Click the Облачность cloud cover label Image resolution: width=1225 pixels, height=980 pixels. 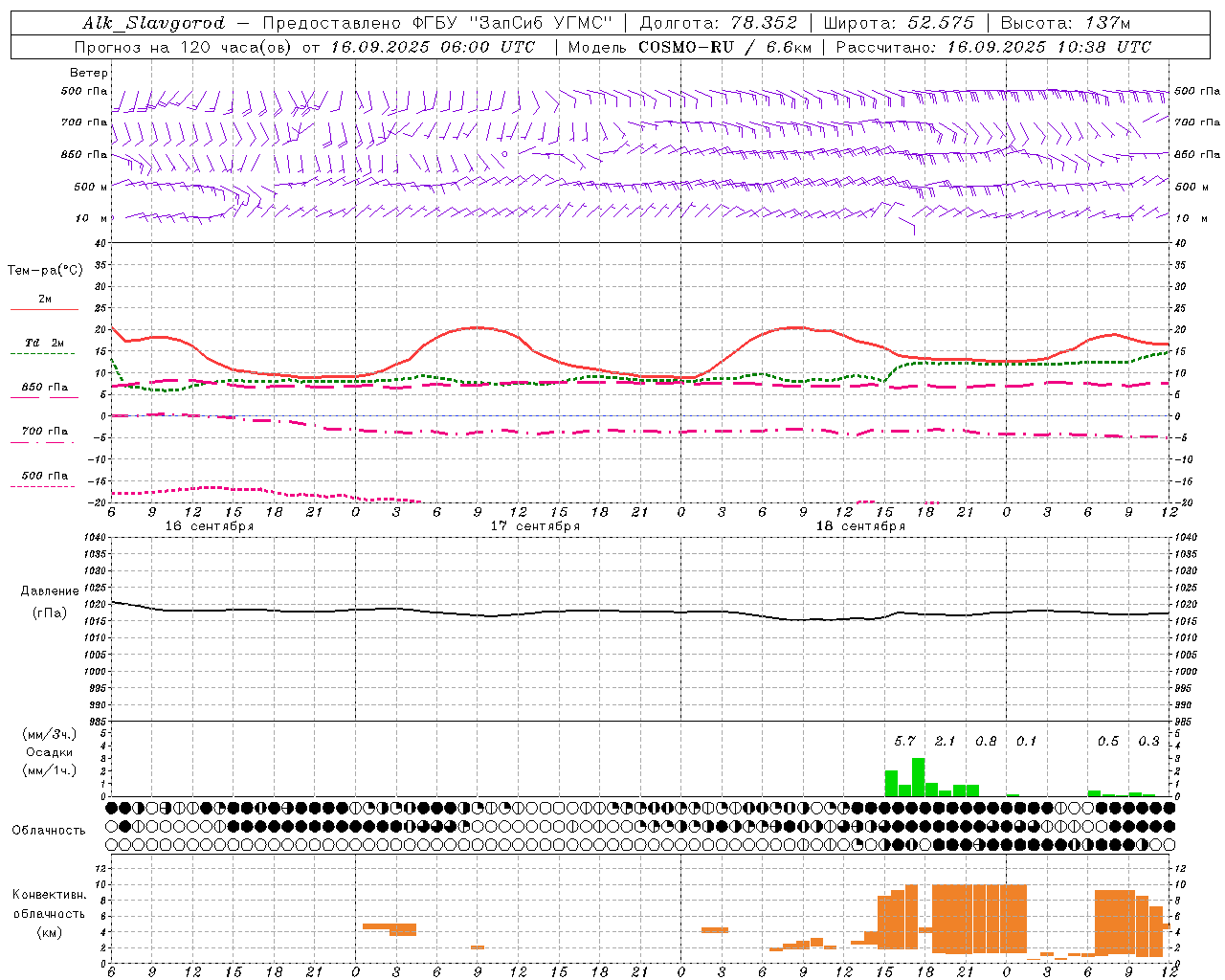[49, 830]
